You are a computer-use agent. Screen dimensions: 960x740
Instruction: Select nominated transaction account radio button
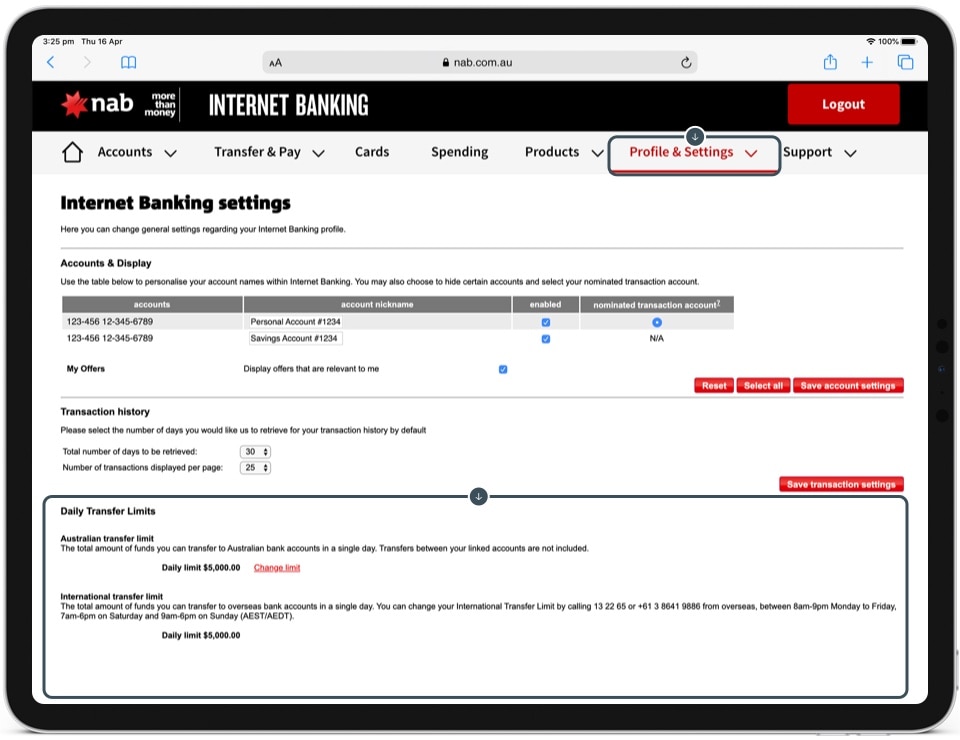click(656, 322)
